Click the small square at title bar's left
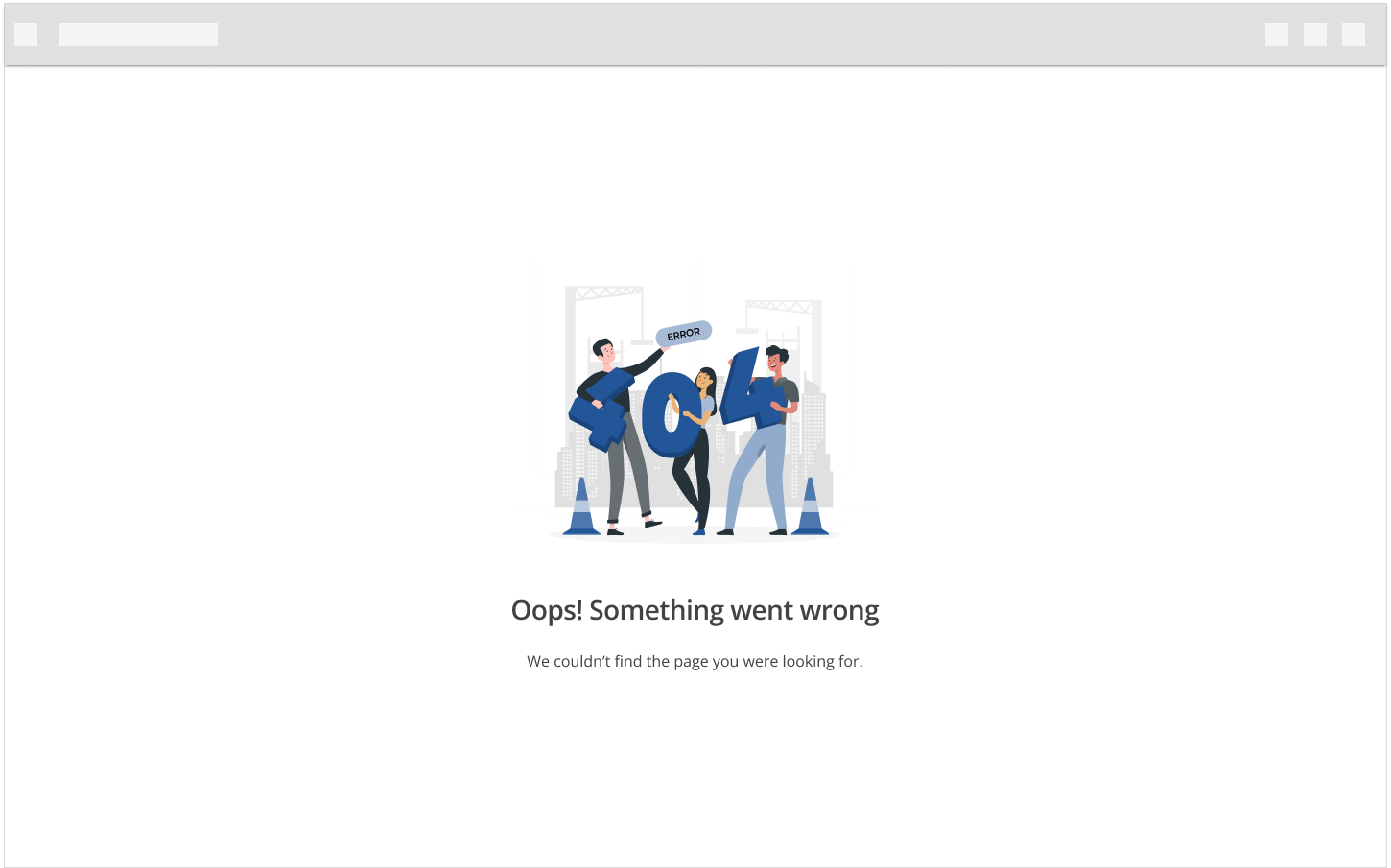 26,35
